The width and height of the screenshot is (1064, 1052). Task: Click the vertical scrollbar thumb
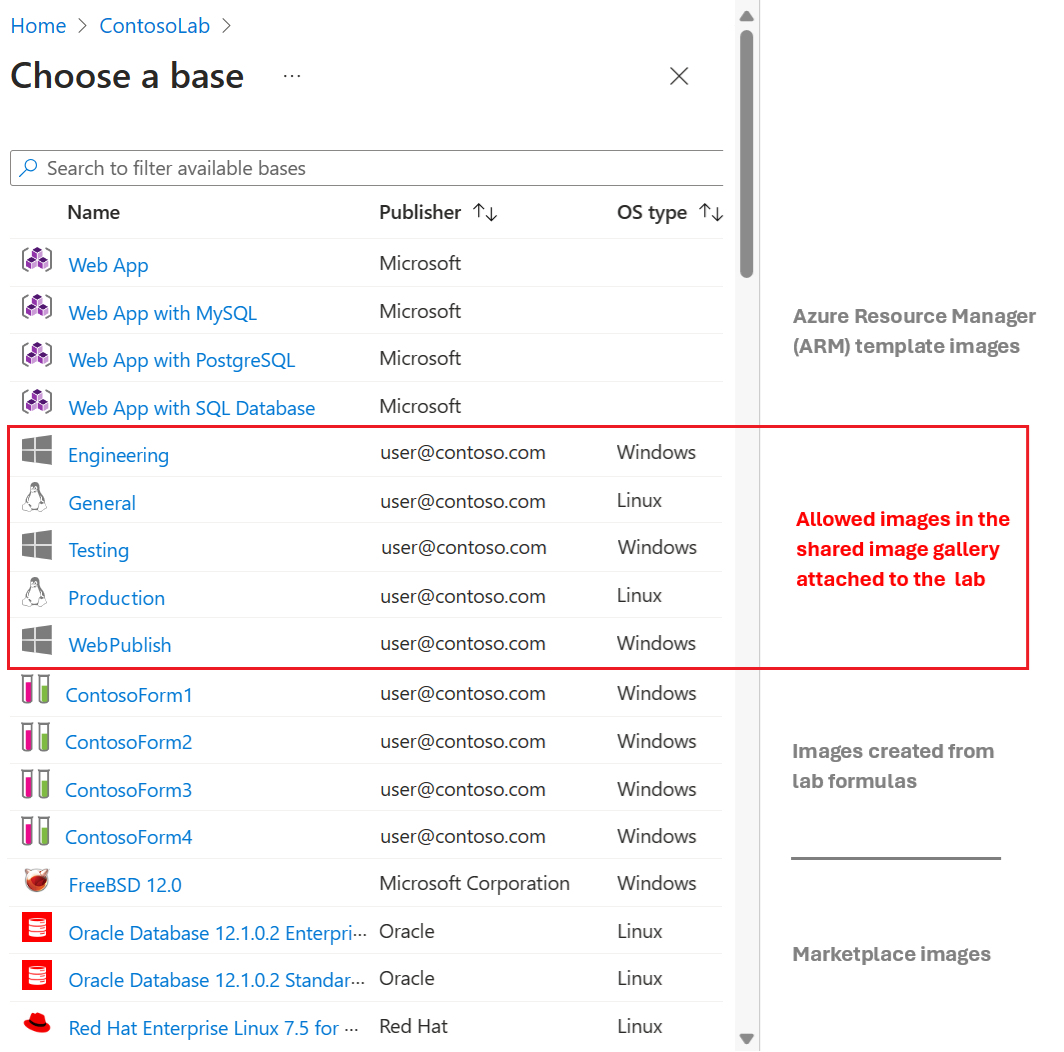746,154
